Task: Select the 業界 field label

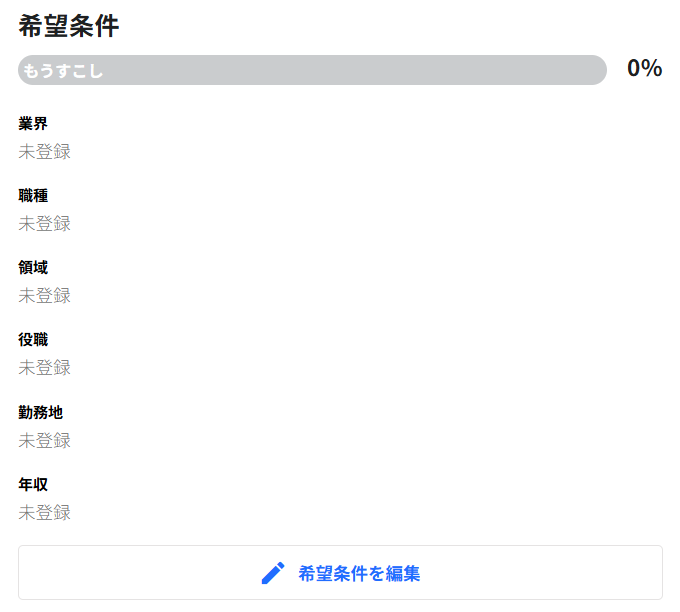Action: tap(33, 124)
